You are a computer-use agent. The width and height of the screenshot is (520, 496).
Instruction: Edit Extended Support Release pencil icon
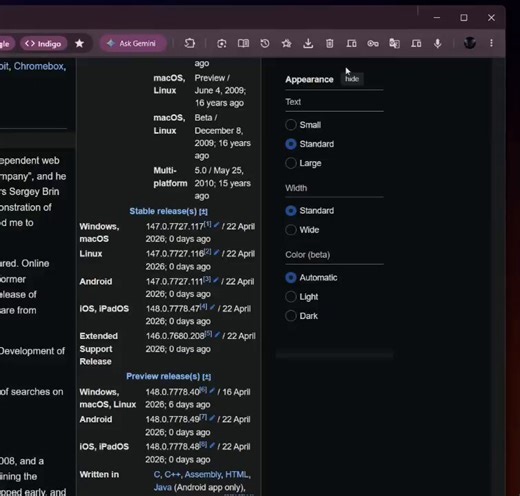pos(217,335)
